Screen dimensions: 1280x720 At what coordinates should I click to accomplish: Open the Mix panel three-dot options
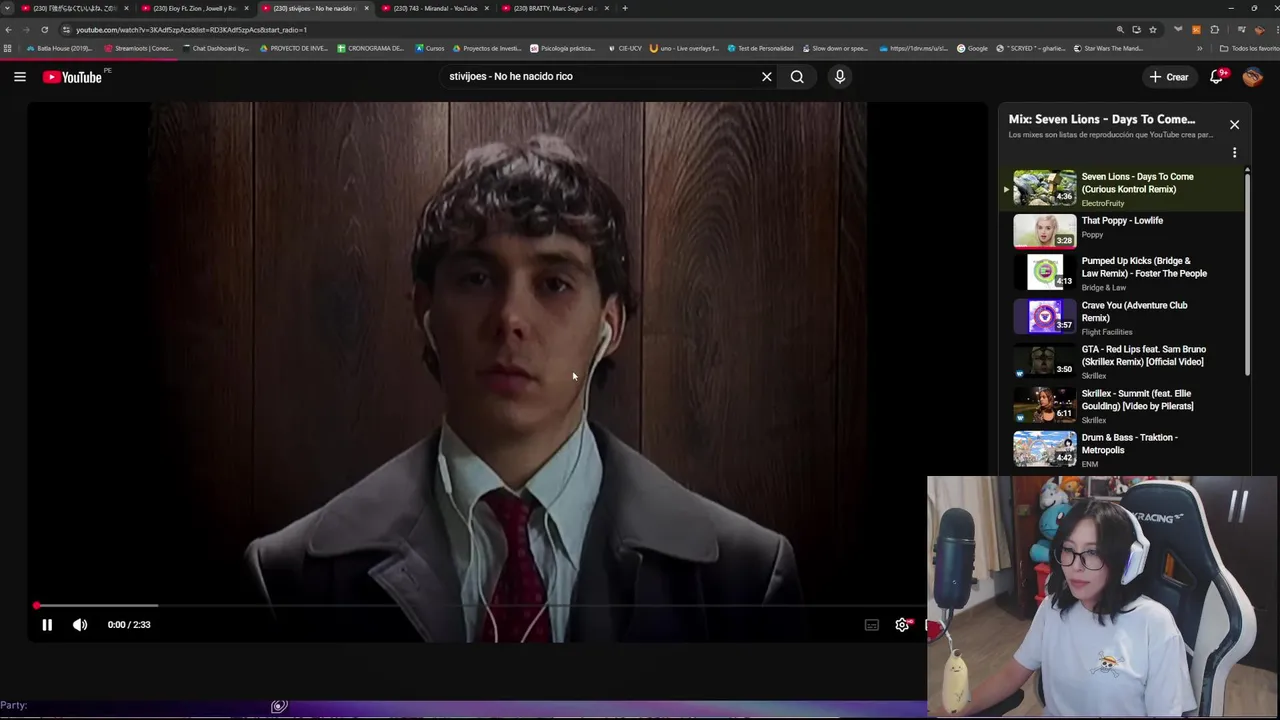1234,153
